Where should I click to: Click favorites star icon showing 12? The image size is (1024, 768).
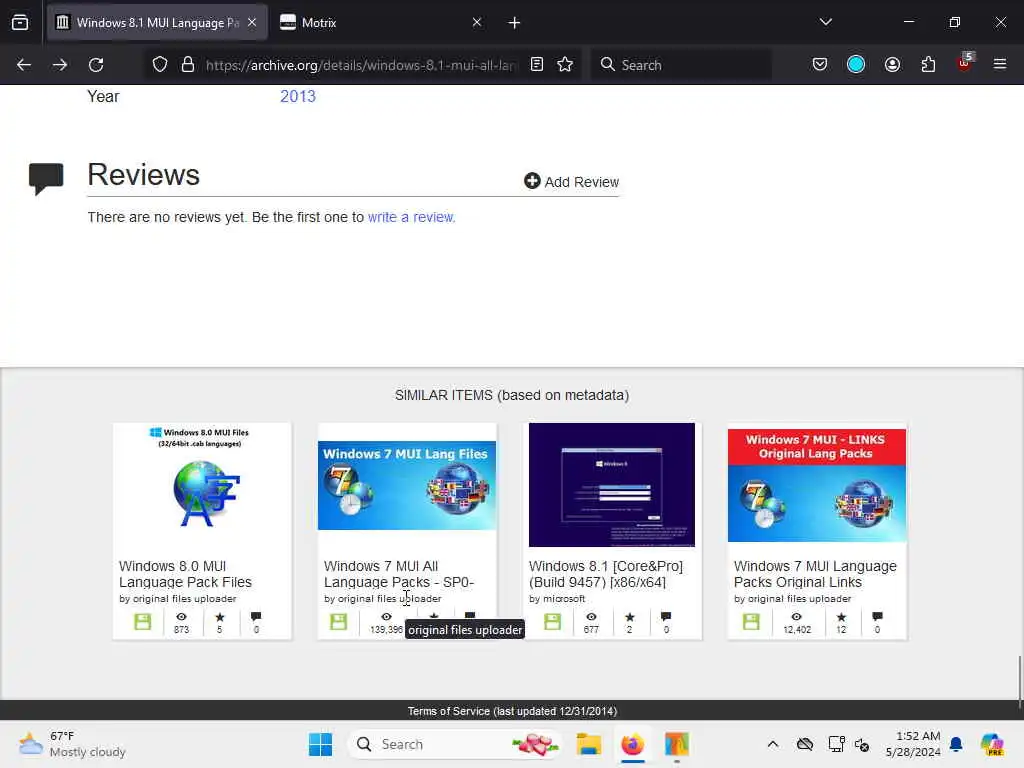point(841,617)
